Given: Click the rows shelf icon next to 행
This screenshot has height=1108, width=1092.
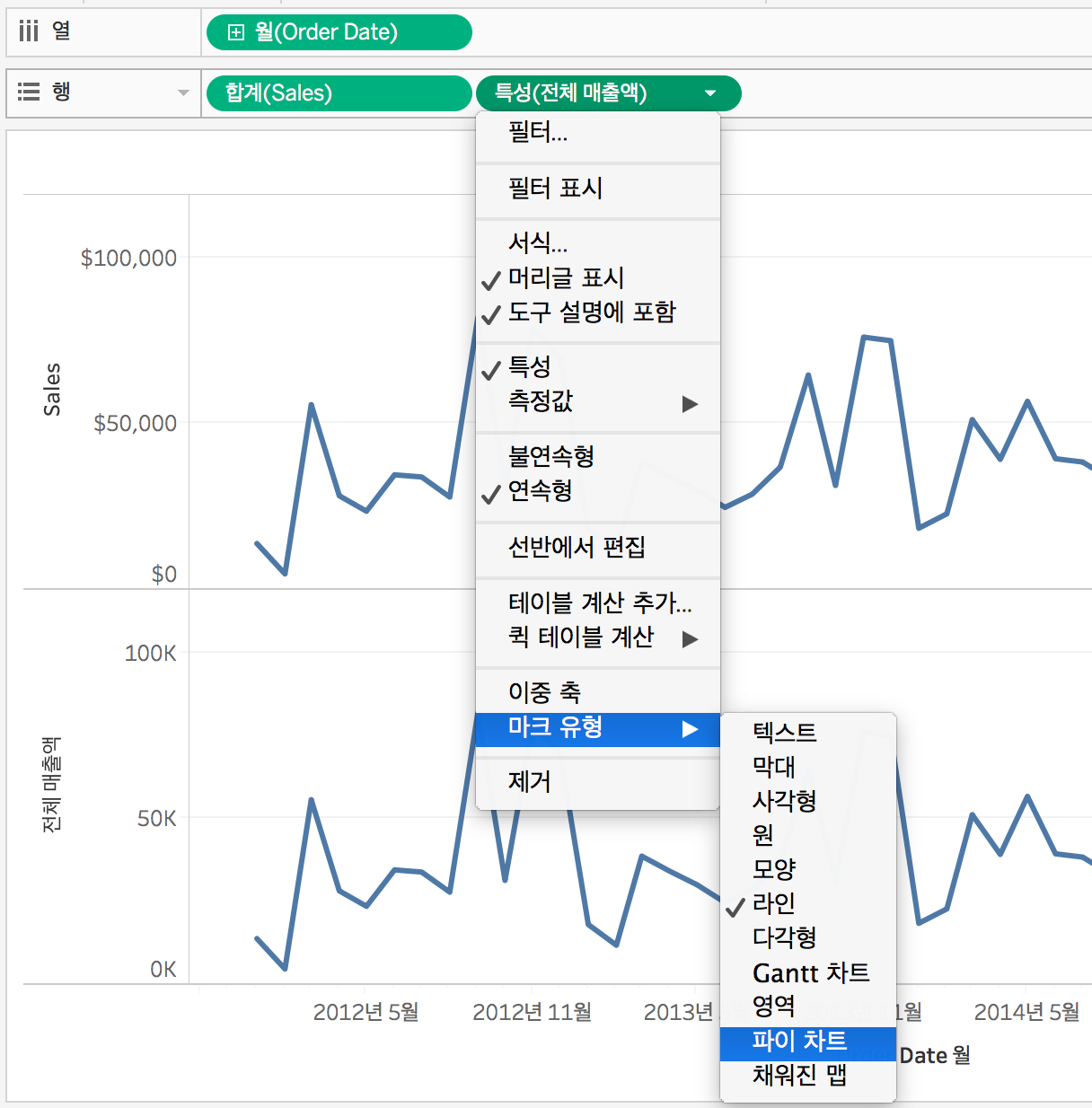Looking at the screenshot, I should [29, 92].
